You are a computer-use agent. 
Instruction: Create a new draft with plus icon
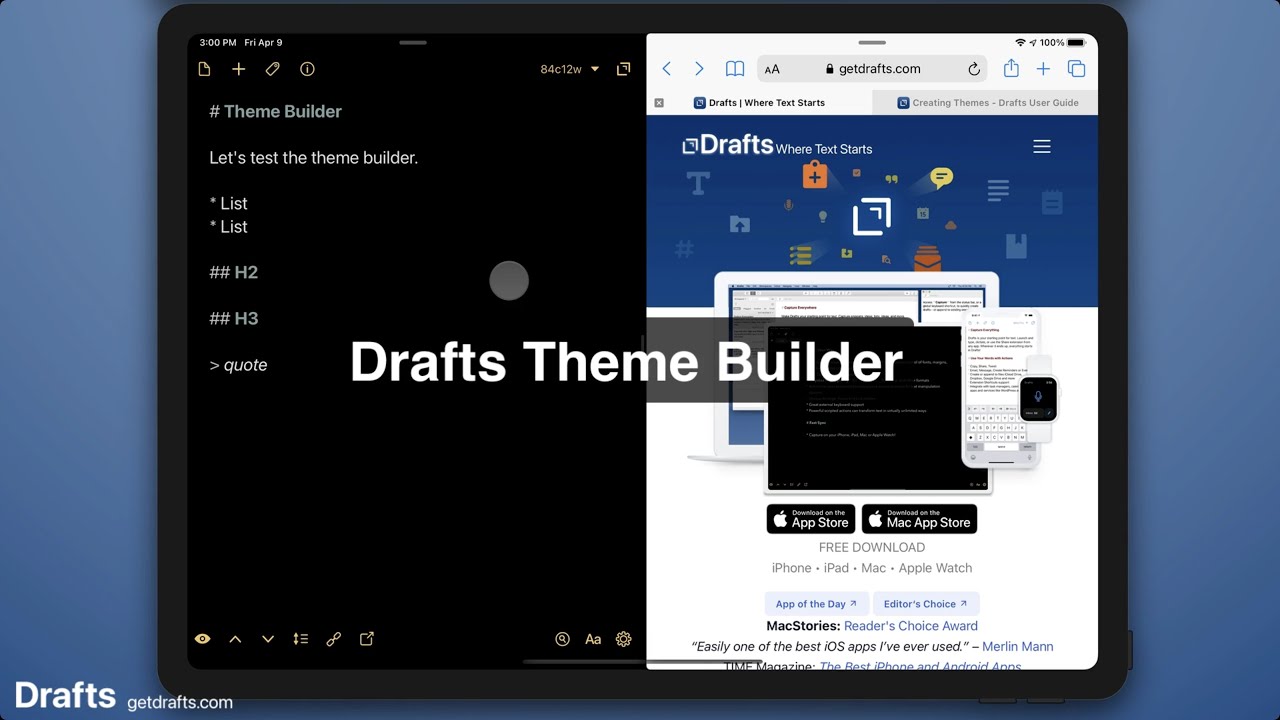click(238, 69)
